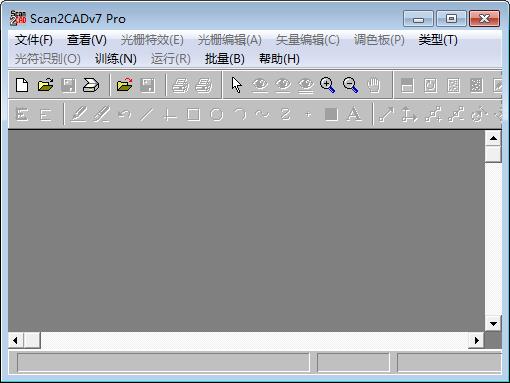510x383 pixels.
Task: Click the undo curved arrow icon
Action: (124, 115)
